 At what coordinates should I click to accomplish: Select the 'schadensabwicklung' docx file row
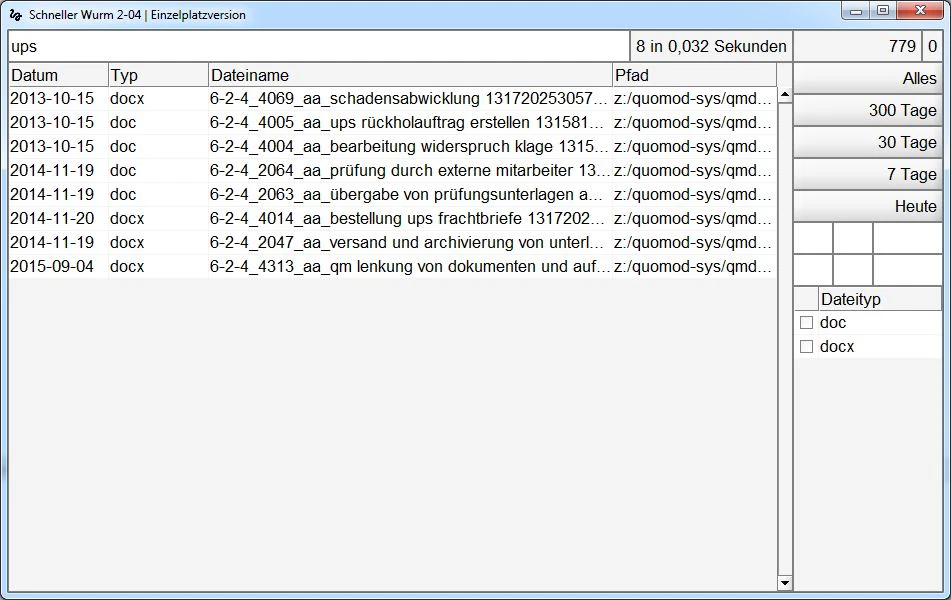click(408, 99)
